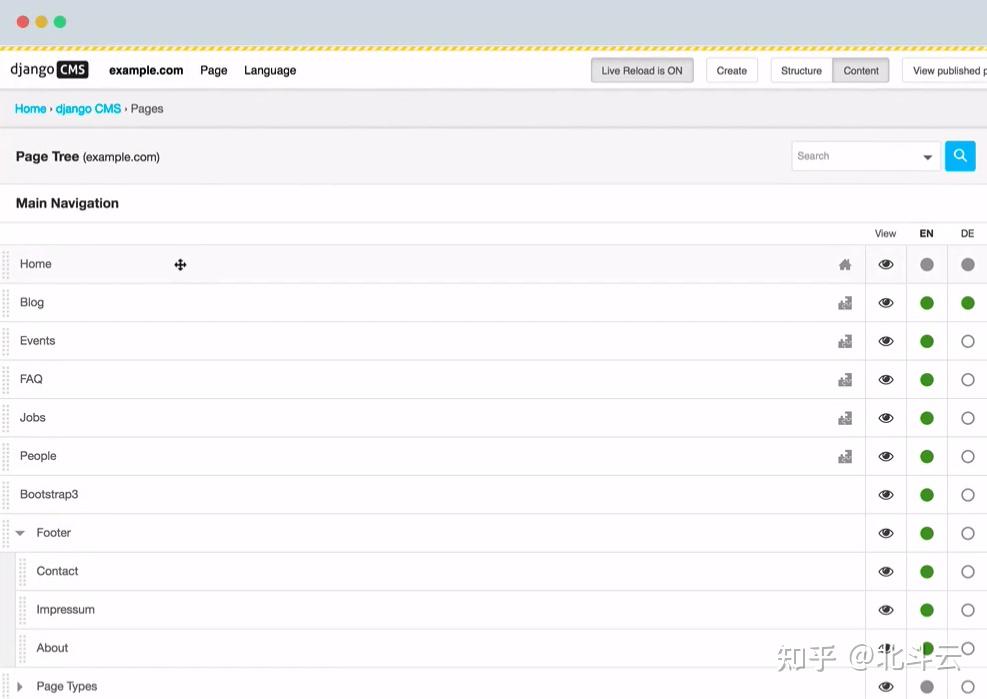
Task: Click the apphook icon in Events row
Action: pos(845,341)
